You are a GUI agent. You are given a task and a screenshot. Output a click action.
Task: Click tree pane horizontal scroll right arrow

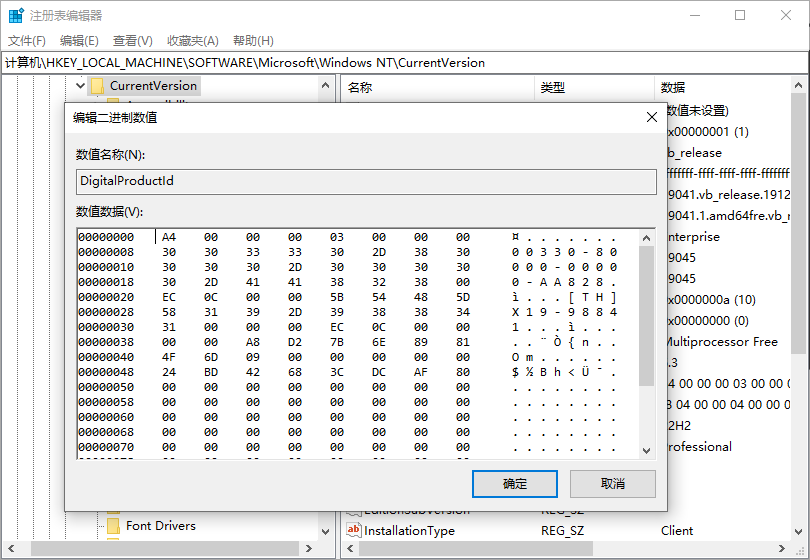309,548
